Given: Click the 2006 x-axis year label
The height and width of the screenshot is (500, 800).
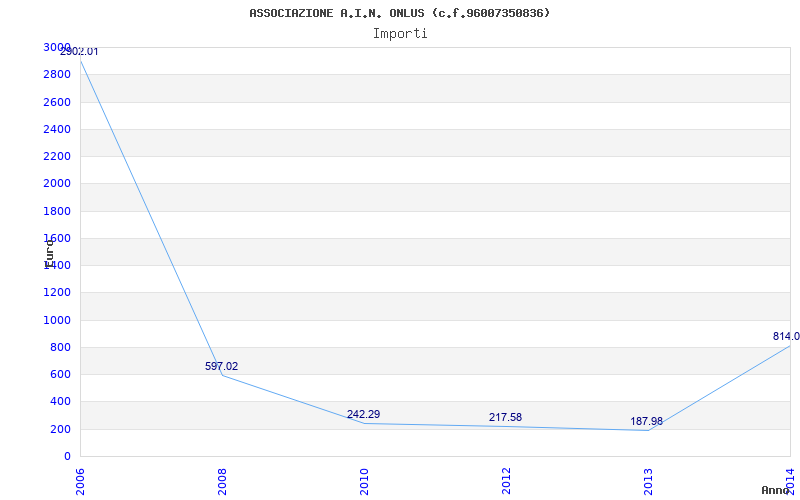Looking at the screenshot, I should pos(80,482).
